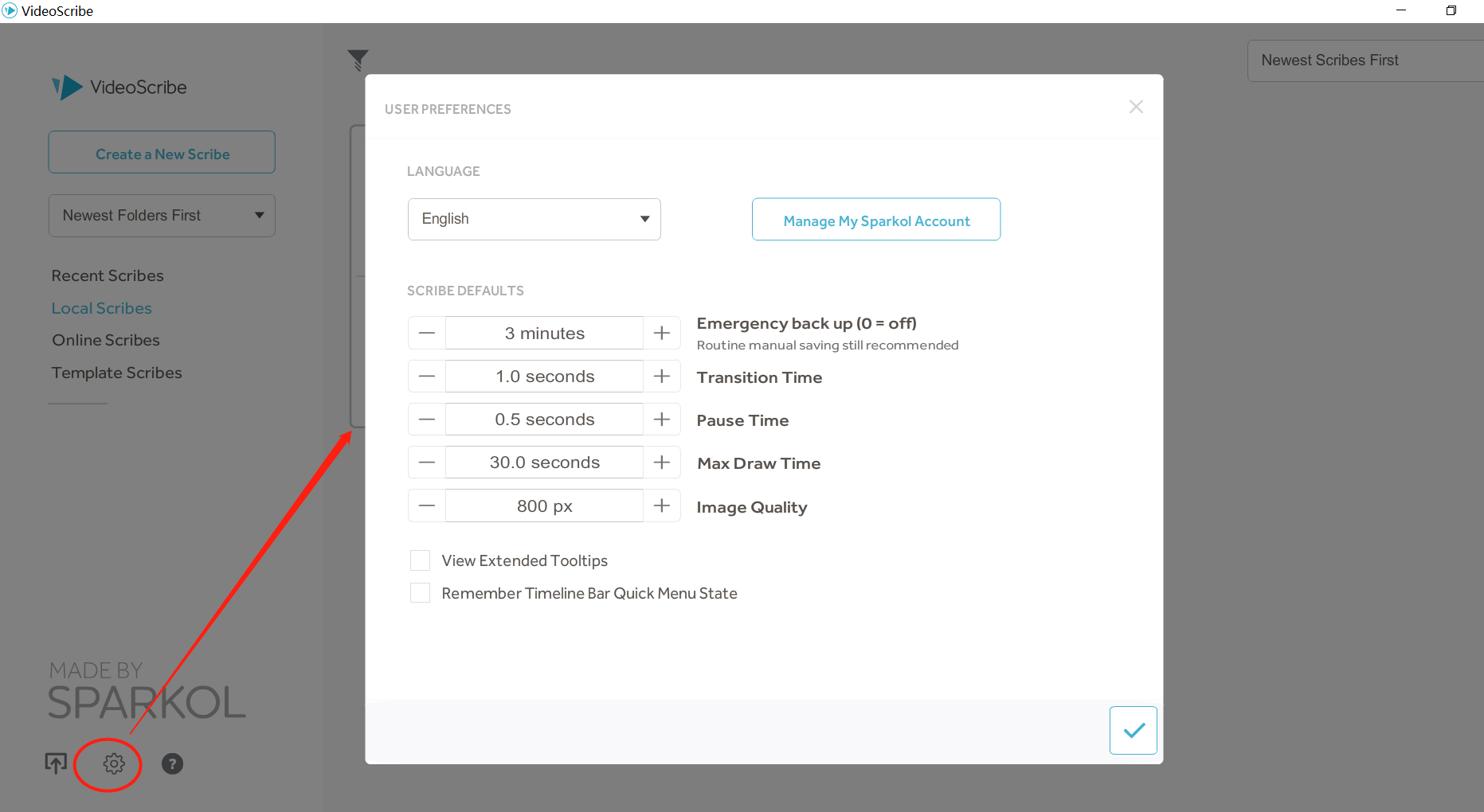This screenshot has height=812, width=1484.
Task: Click the import scribe icon
Action: (x=56, y=764)
